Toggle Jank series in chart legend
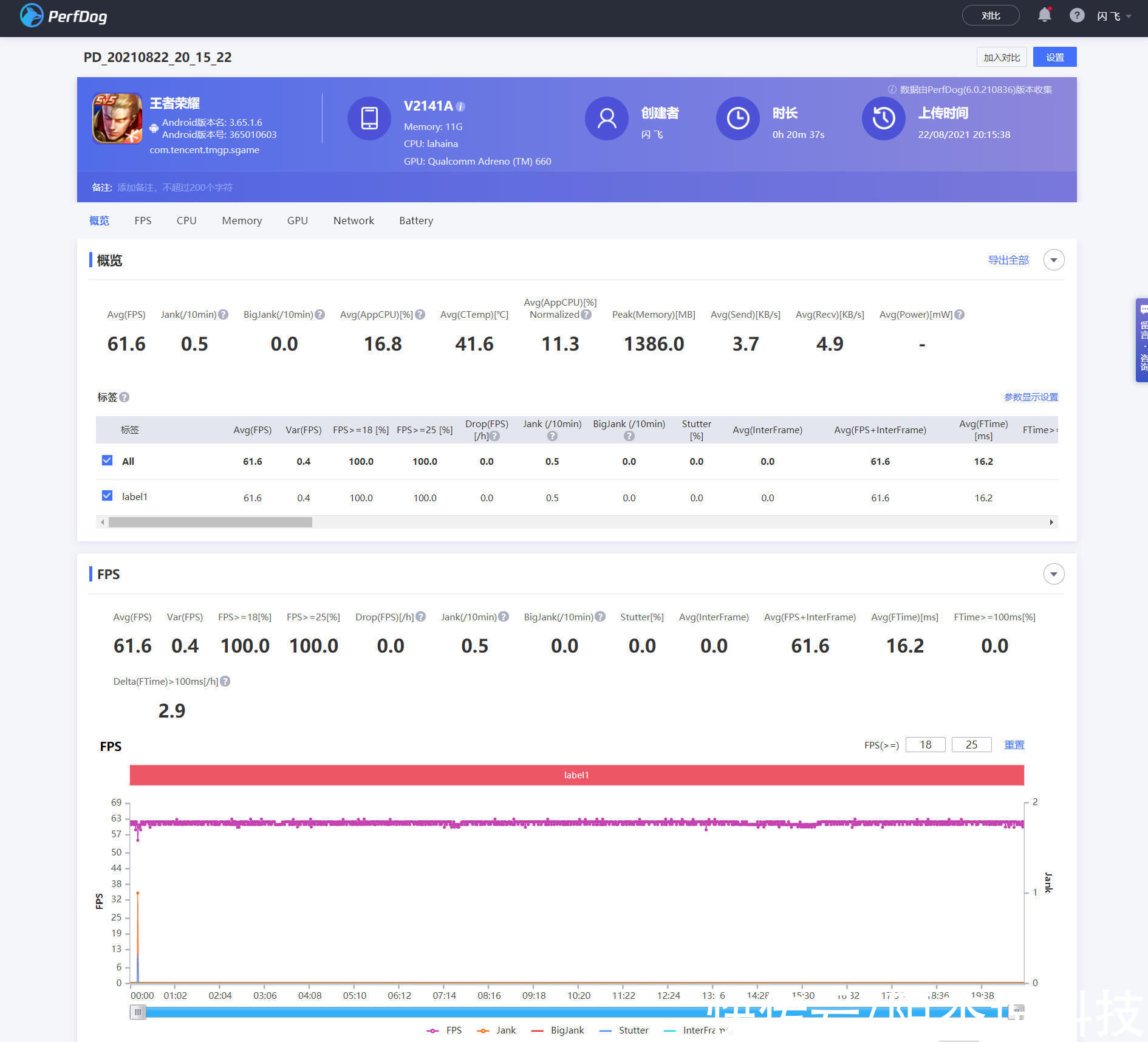Viewport: 1148px width, 1042px height. click(496, 1030)
